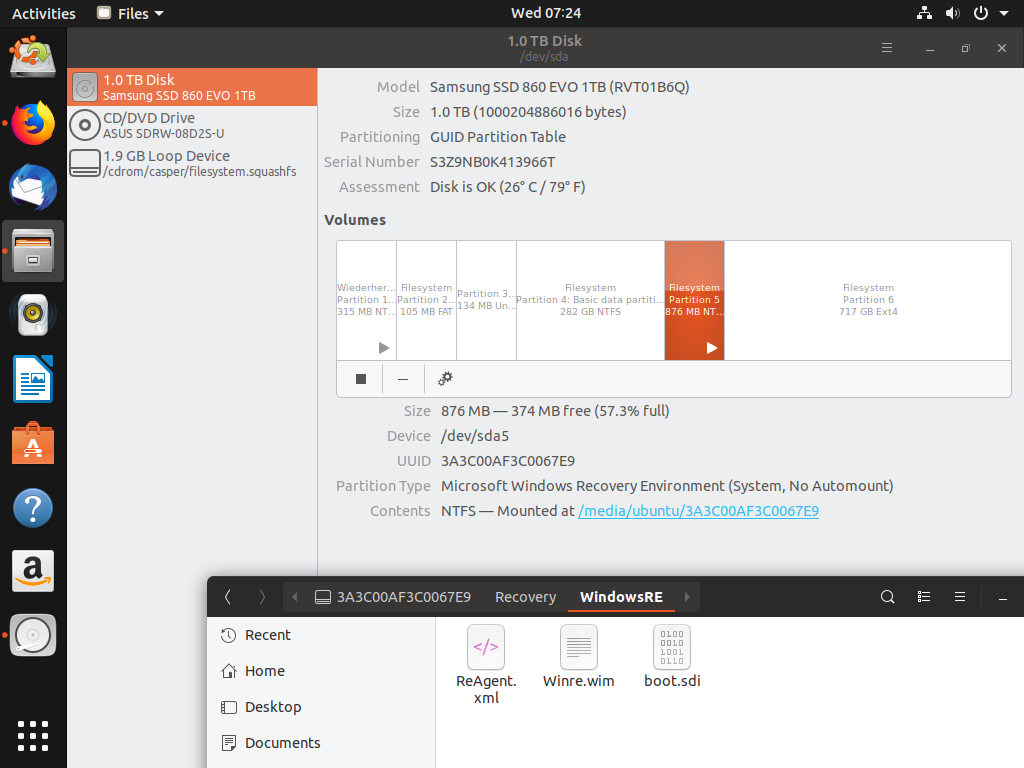The width and height of the screenshot is (1024, 768).
Task: Launch Thunderbird mail from dock
Action: point(33,187)
